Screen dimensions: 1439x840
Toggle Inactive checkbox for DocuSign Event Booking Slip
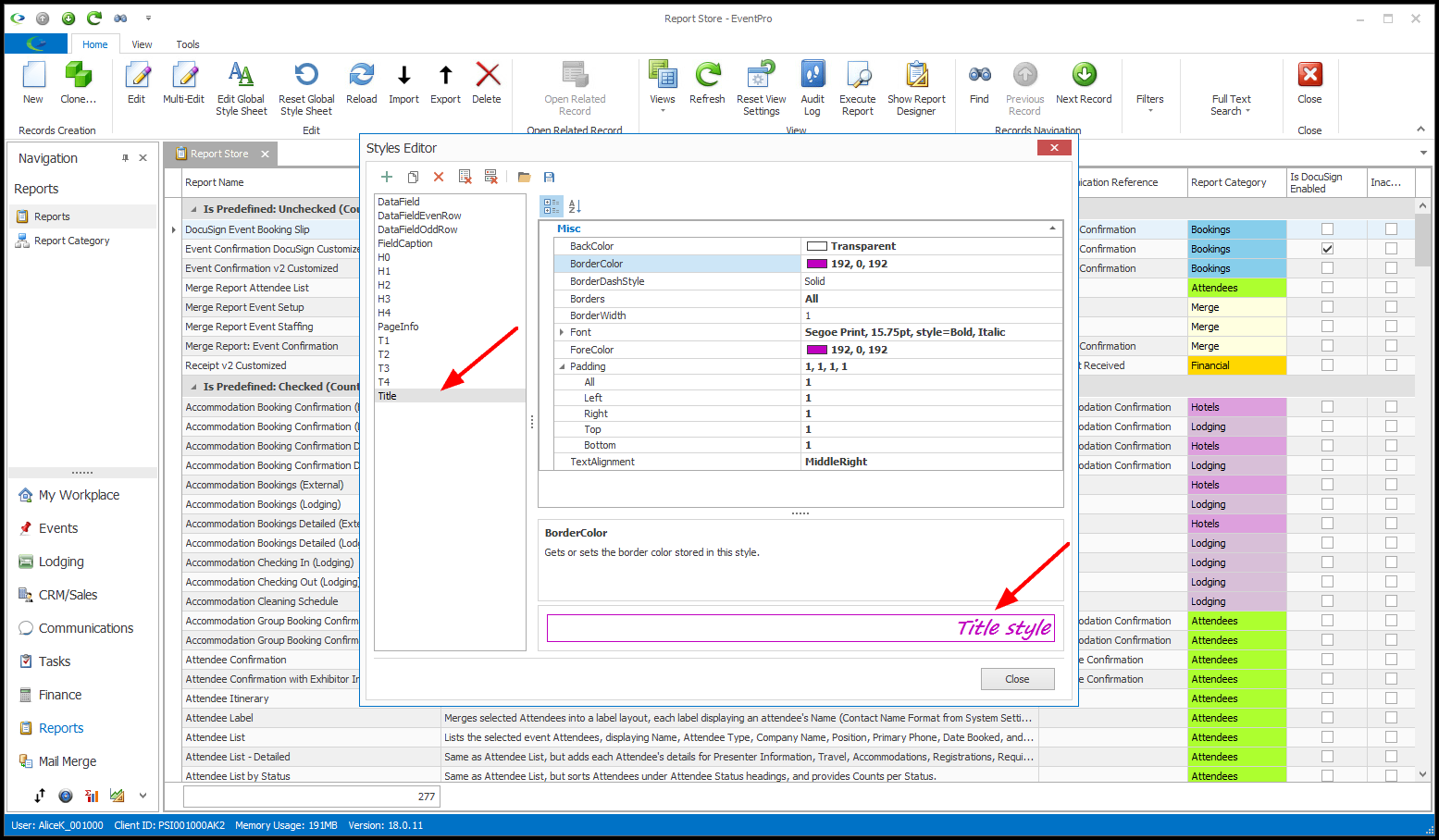coord(1391,229)
